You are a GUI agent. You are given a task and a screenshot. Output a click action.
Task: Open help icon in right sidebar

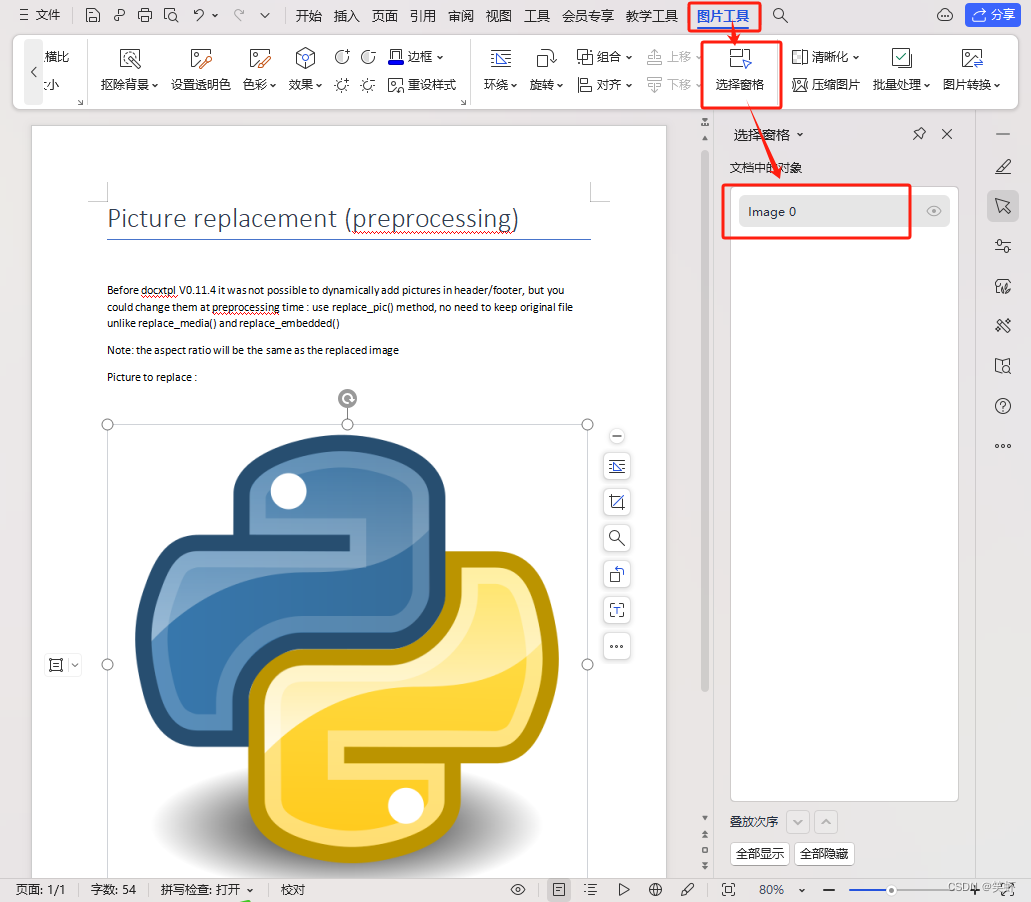1003,406
